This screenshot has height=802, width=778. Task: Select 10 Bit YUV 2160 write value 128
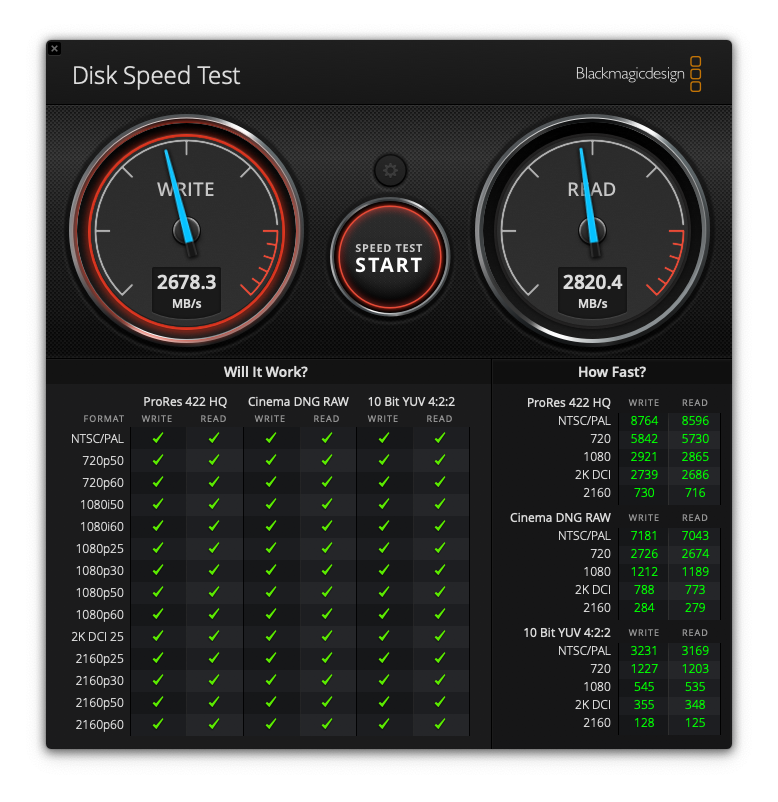click(644, 723)
